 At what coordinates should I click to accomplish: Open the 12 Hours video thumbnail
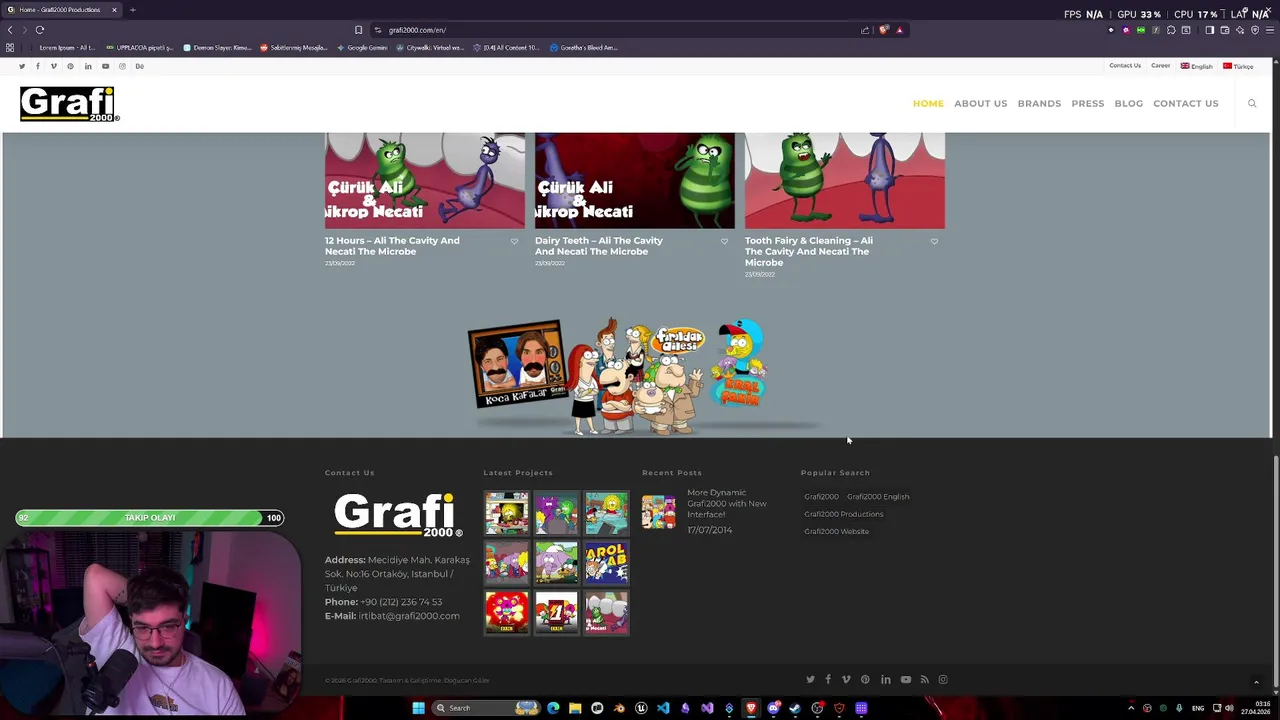(424, 180)
